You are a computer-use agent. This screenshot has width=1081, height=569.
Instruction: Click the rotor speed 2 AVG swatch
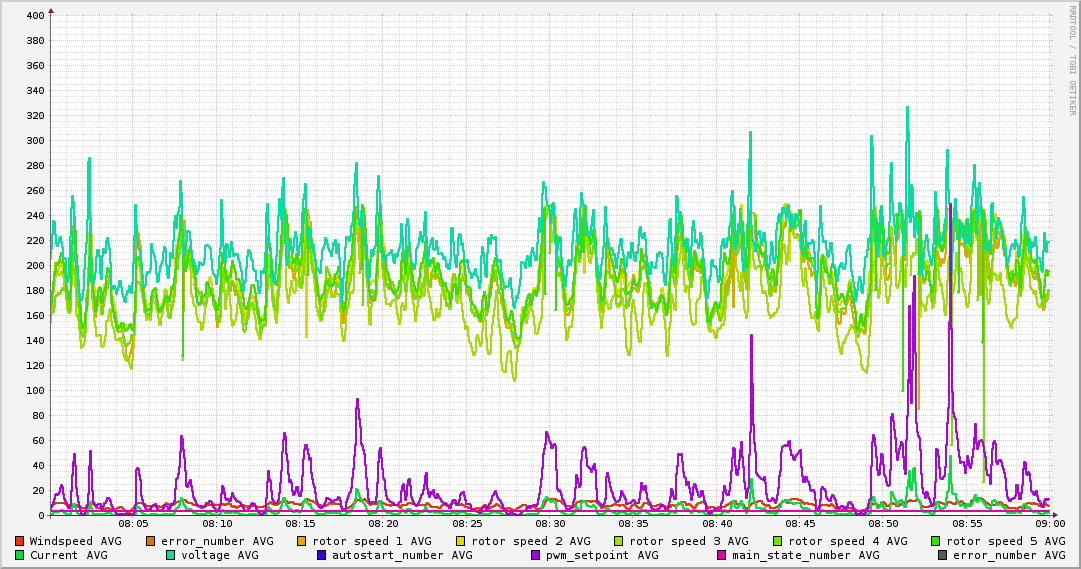(461, 541)
